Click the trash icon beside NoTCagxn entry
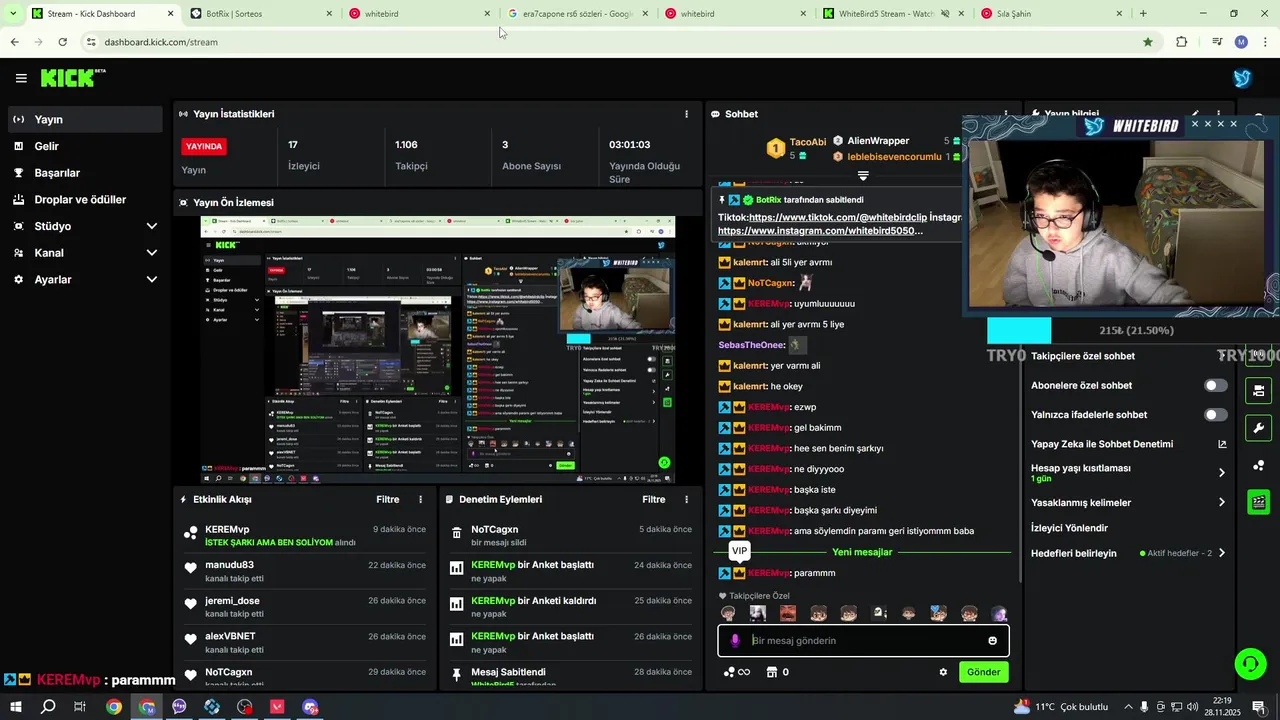1280x720 pixels. 457,533
